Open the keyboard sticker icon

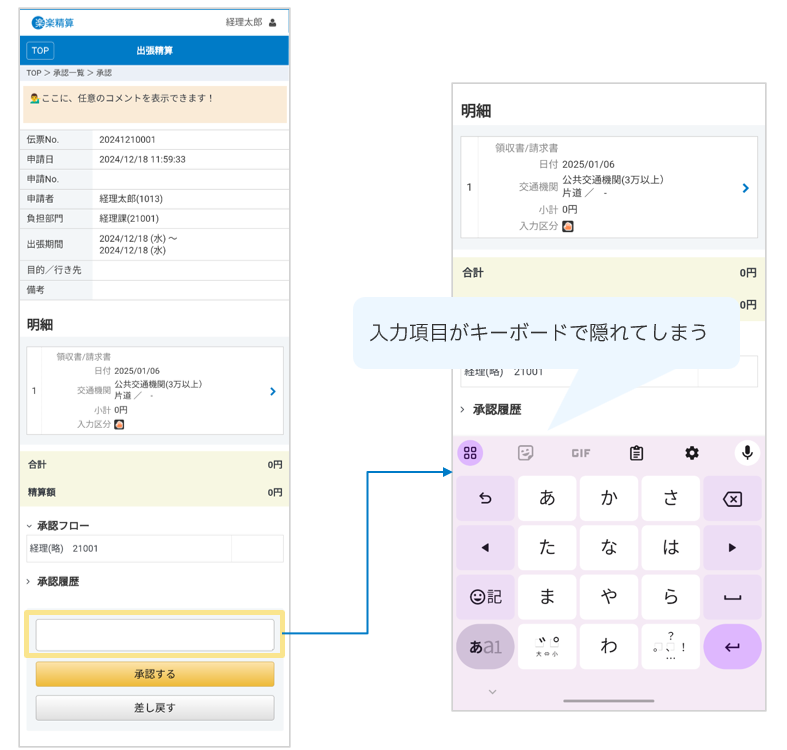pyautogui.click(x=525, y=453)
